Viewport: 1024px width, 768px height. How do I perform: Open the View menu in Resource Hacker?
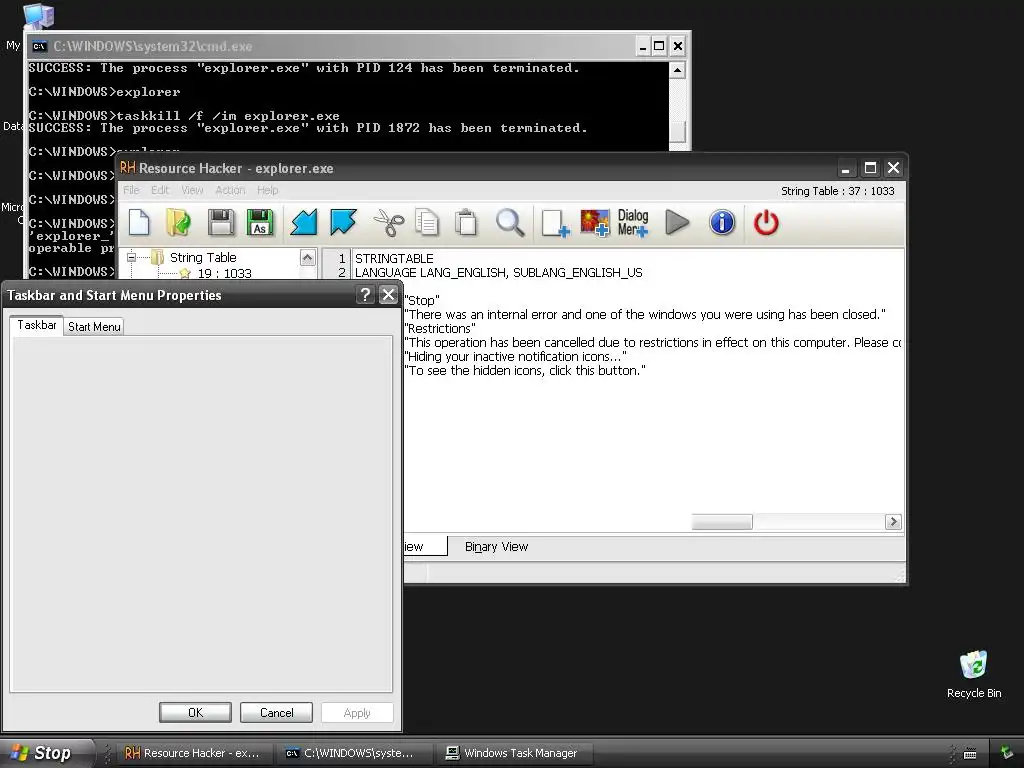click(192, 190)
